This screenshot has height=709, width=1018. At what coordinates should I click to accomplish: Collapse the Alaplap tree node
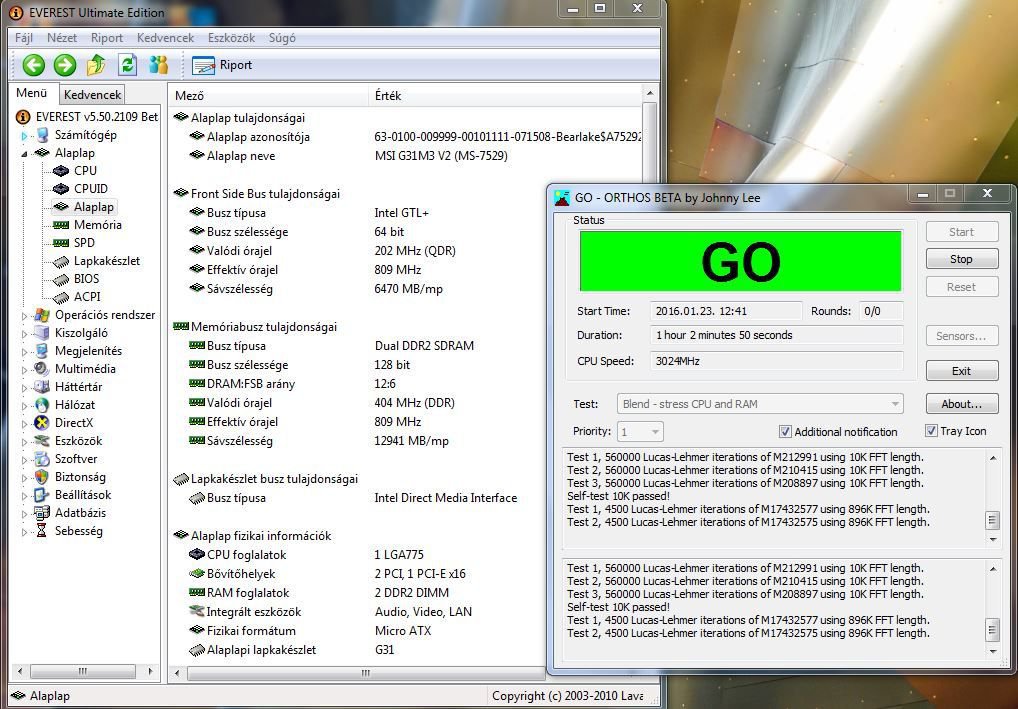point(24,154)
